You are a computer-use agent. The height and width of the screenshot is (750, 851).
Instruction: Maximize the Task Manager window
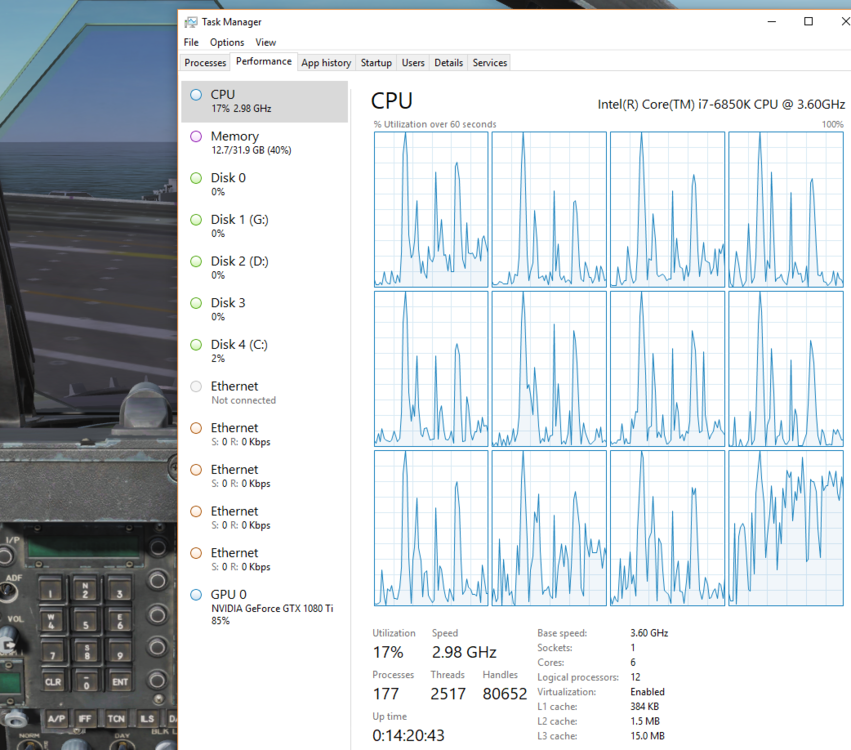click(808, 21)
